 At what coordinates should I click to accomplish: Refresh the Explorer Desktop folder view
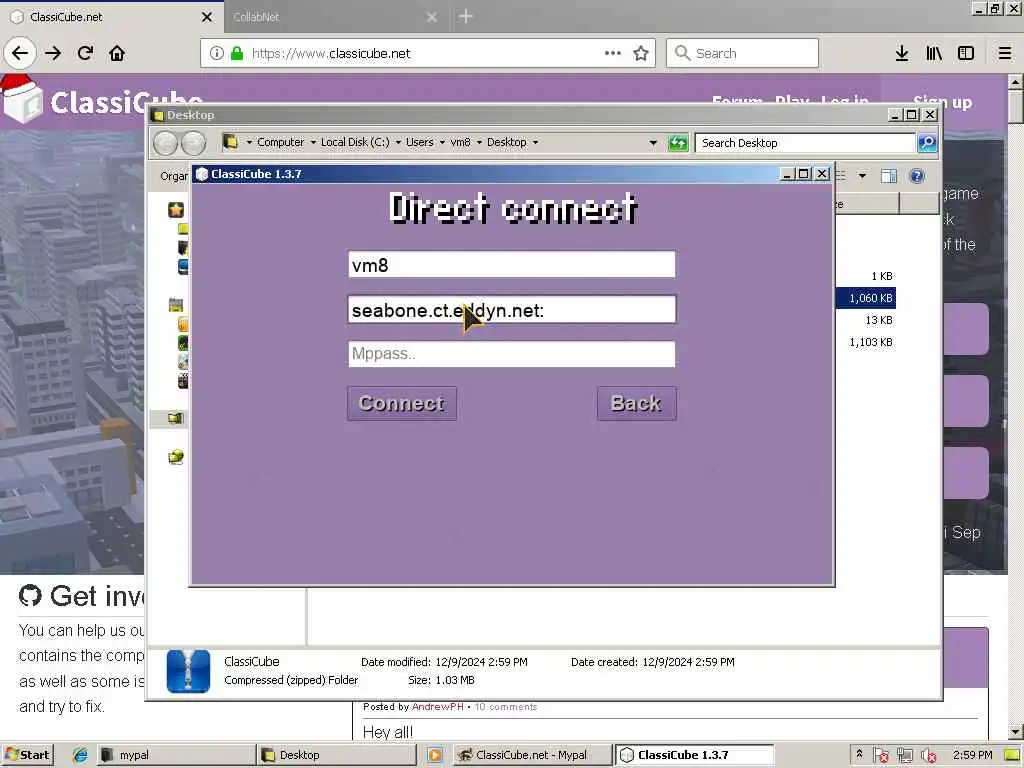[x=678, y=143]
